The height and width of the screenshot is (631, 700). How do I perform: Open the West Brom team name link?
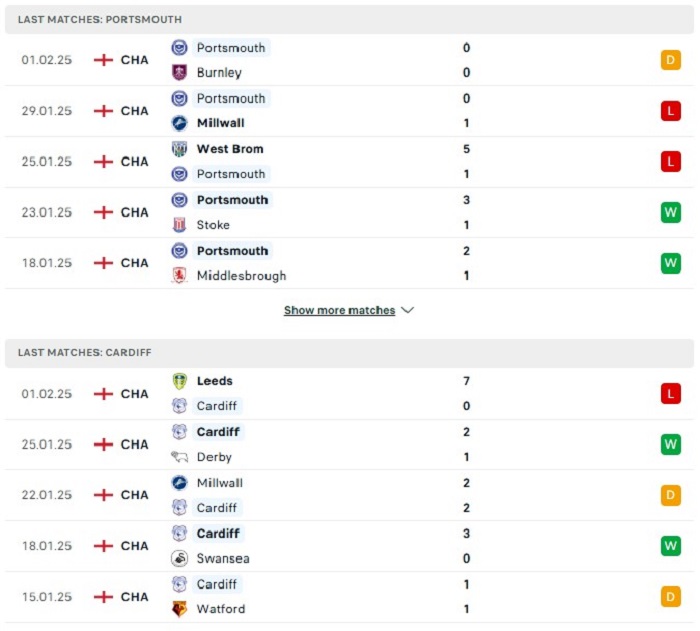coord(230,149)
